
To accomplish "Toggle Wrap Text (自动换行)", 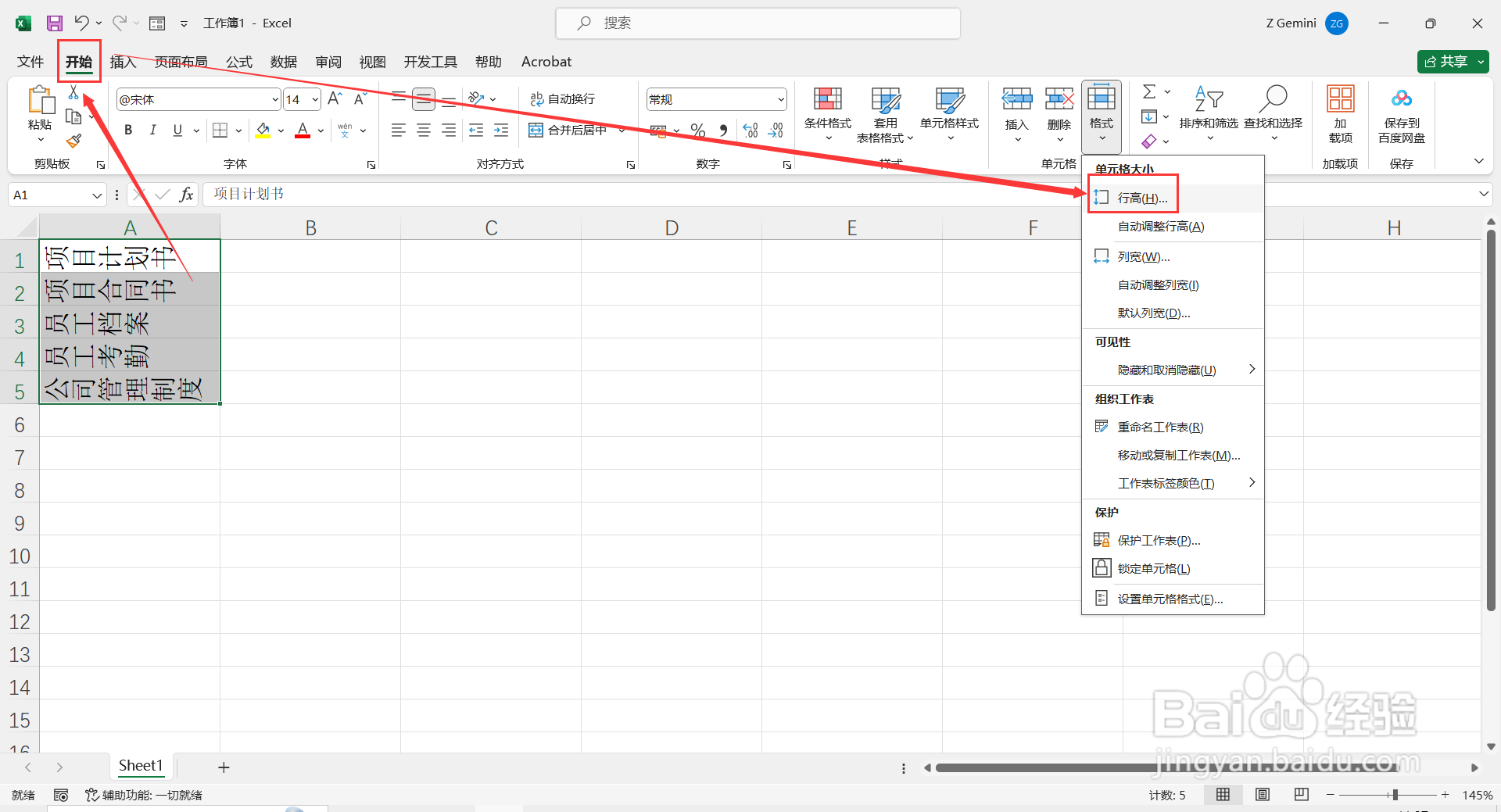I will [x=562, y=99].
